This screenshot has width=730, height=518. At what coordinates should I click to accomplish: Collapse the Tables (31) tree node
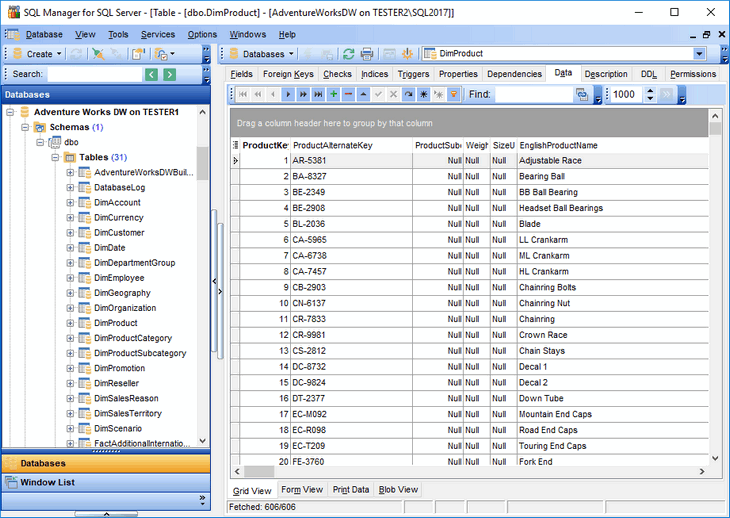tap(57, 157)
